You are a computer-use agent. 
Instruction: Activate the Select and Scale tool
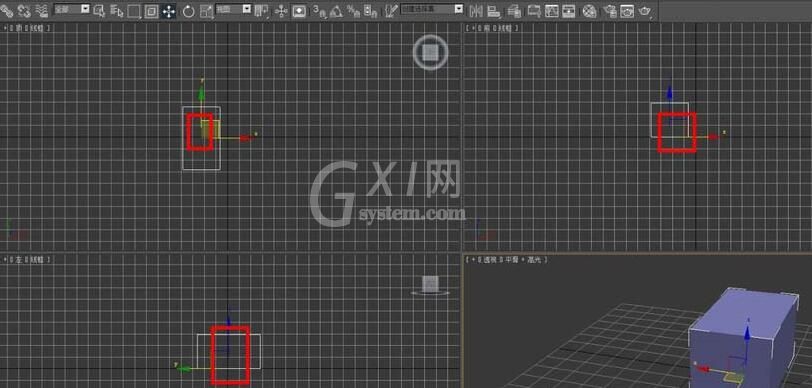tap(207, 11)
